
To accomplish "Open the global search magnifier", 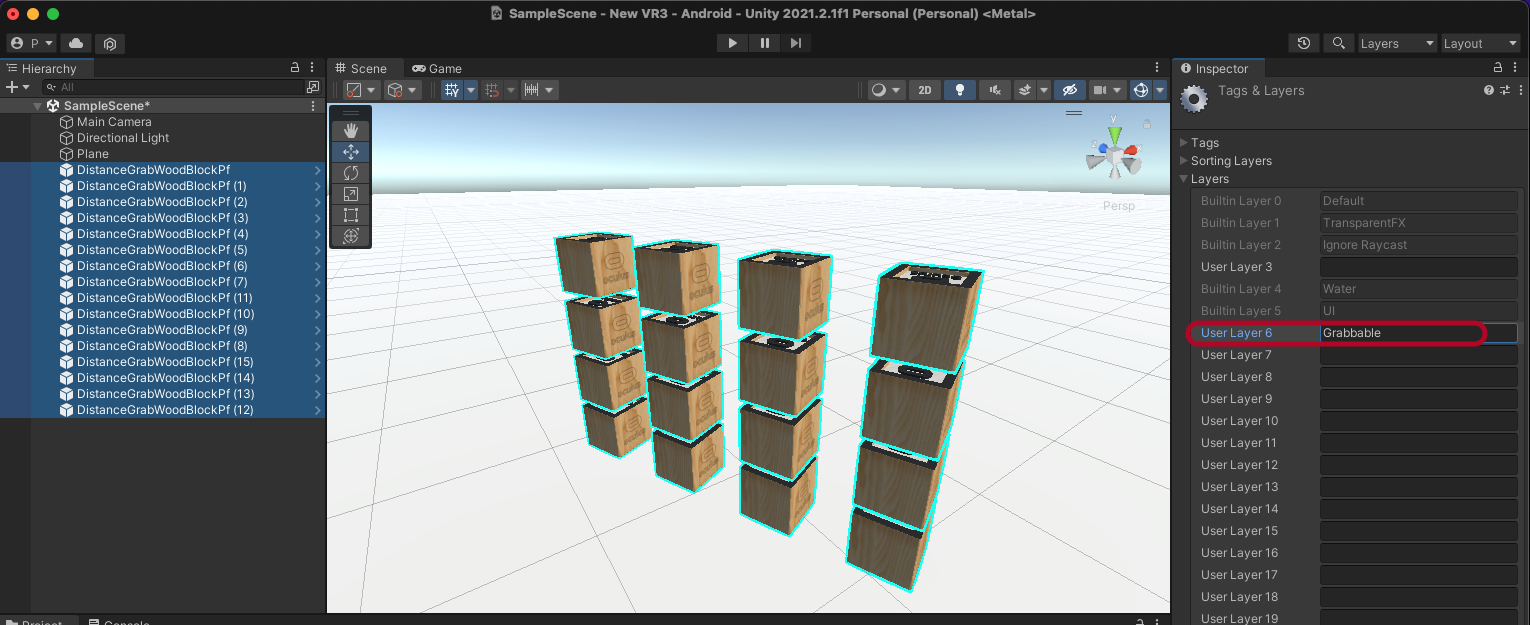I will pos(1338,43).
